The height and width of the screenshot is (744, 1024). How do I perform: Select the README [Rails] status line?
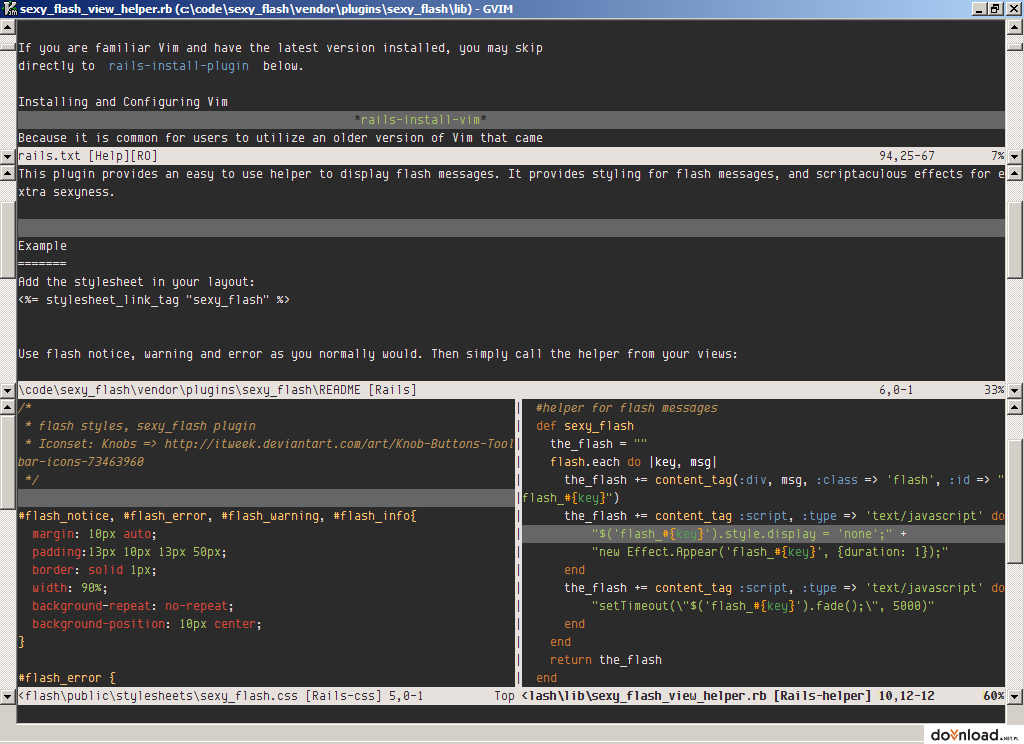click(x=511, y=390)
